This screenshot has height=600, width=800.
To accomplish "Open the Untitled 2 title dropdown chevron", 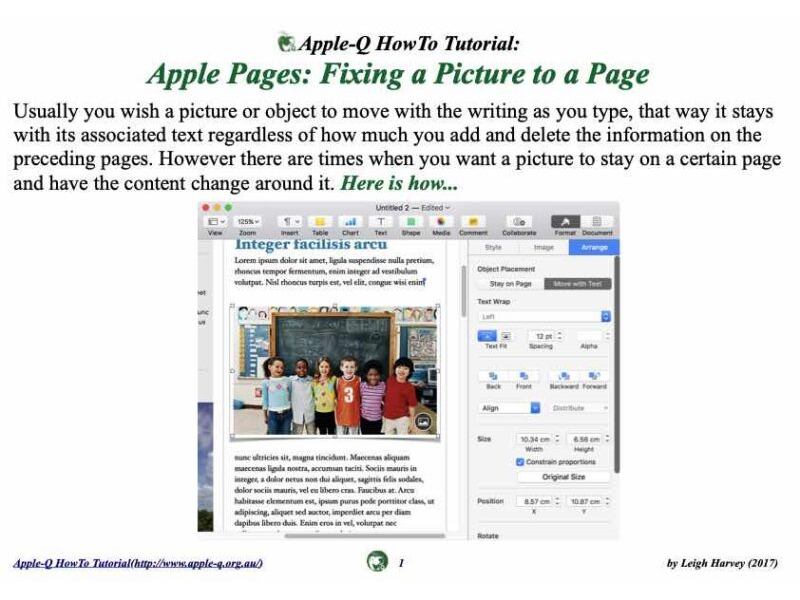I will coord(447,208).
